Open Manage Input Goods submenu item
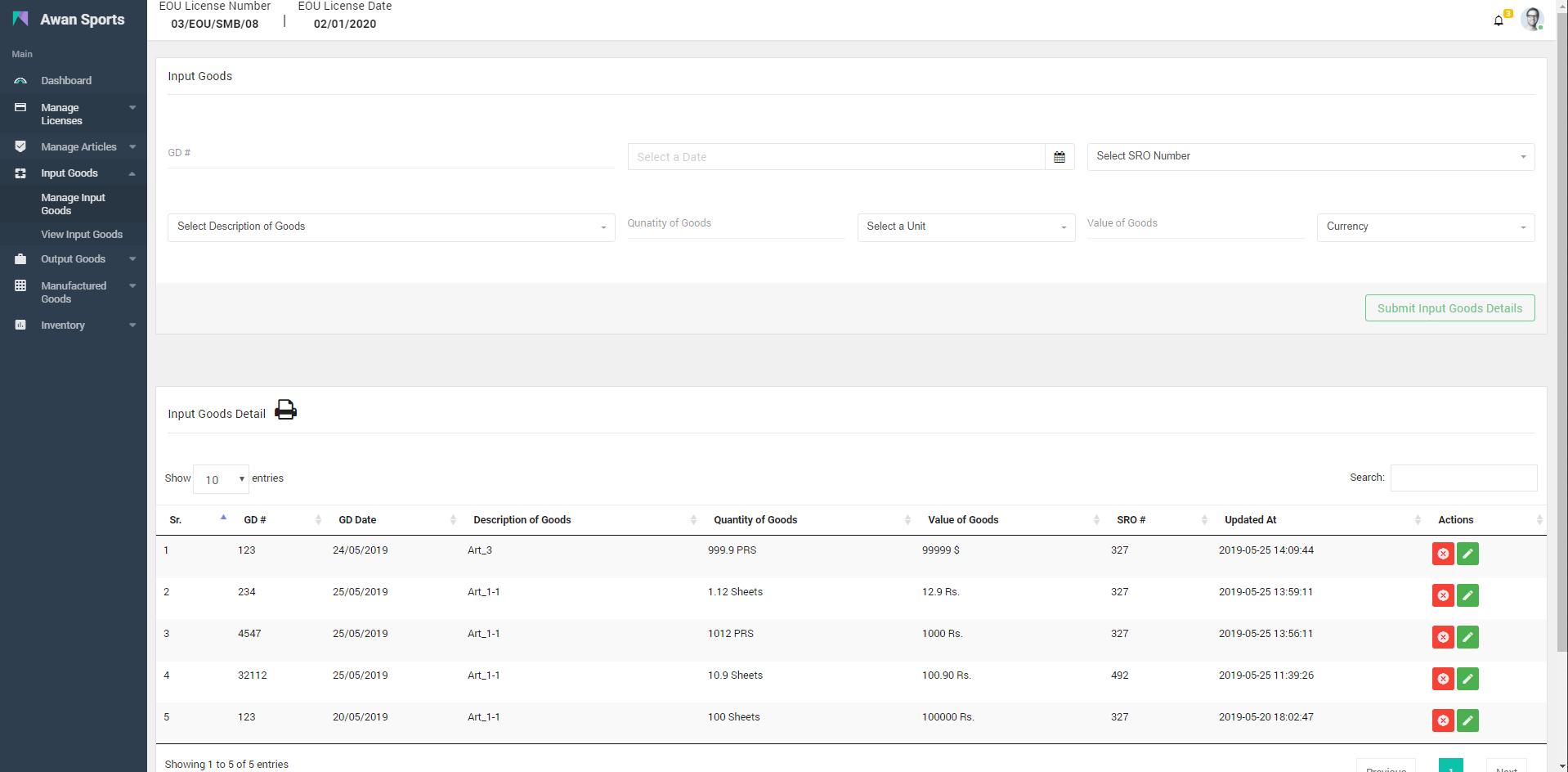 (x=73, y=204)
